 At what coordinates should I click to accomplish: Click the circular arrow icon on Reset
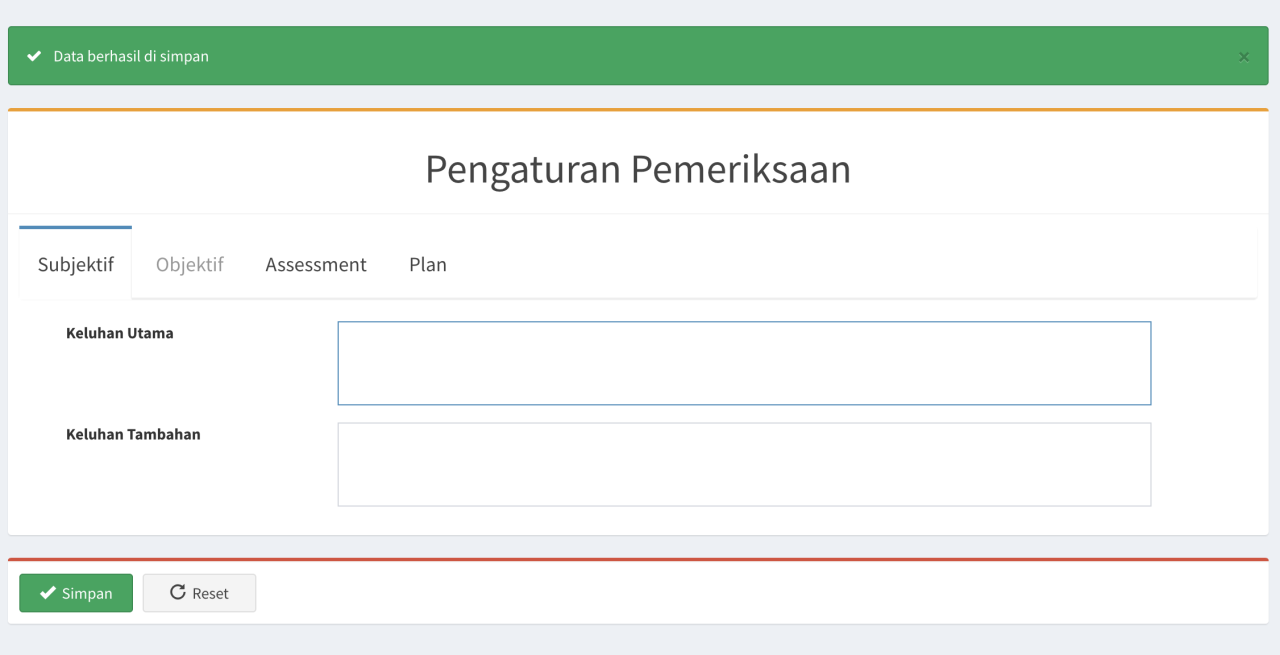pos(178,592)
